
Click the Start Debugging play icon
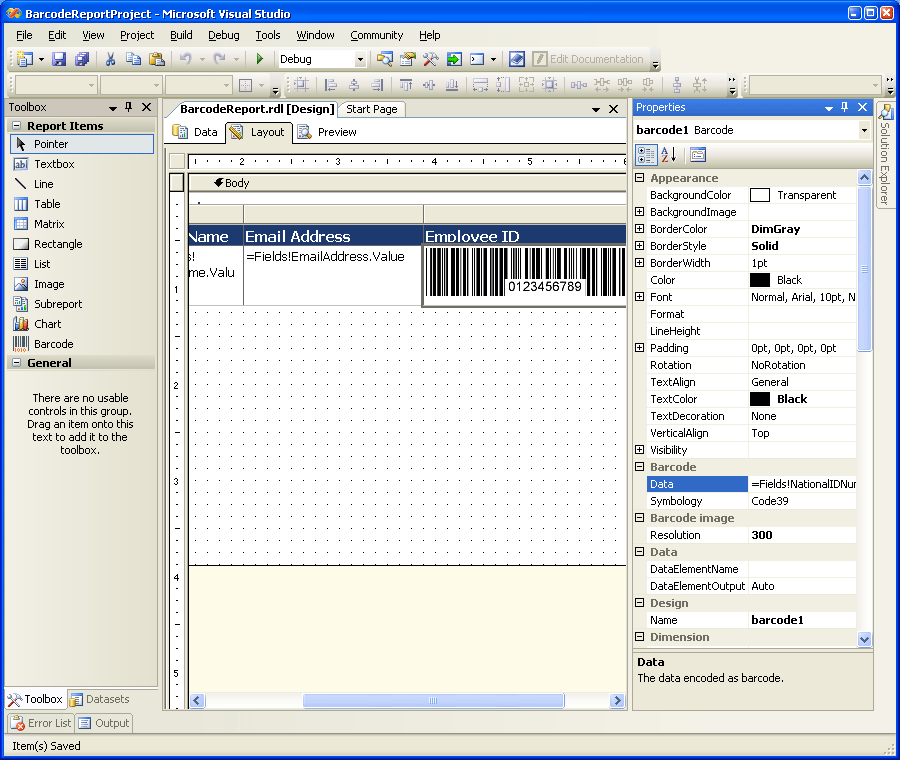click(260, 59)
